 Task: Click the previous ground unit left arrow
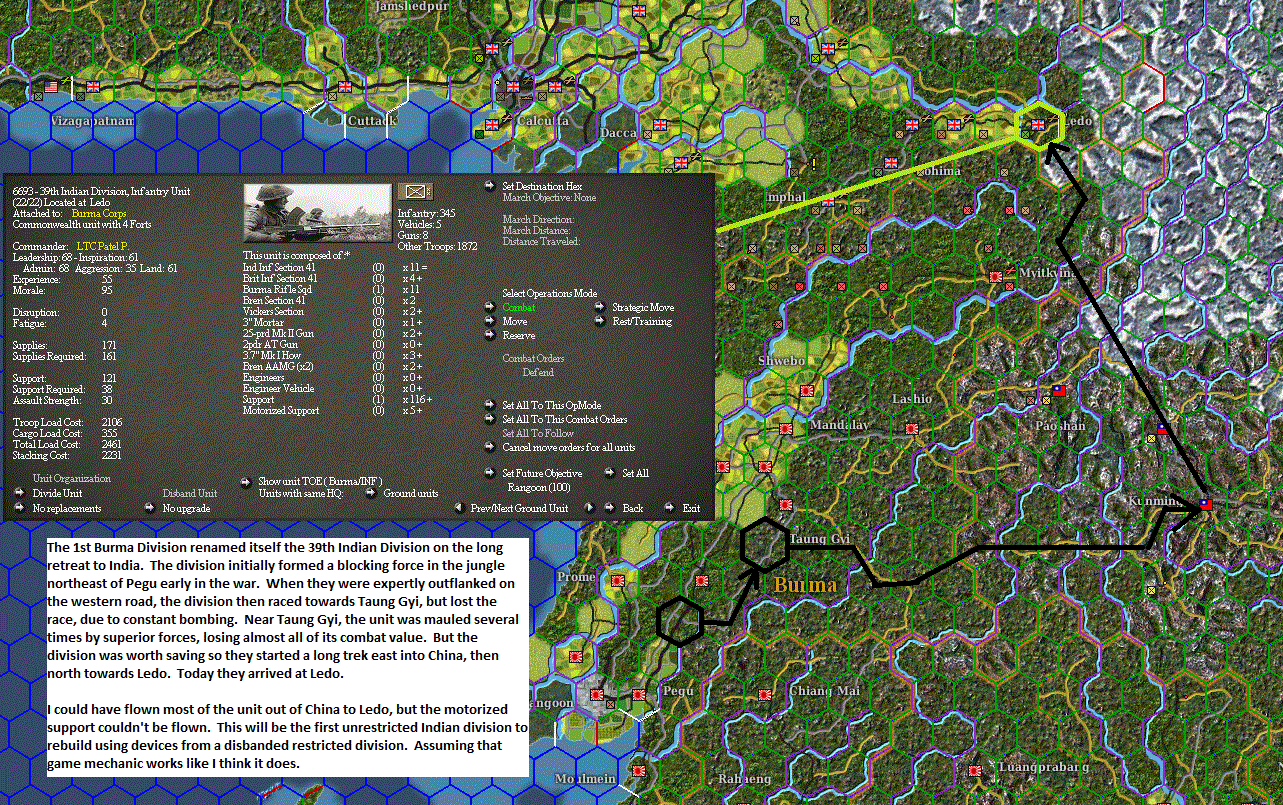coord(460,508)
